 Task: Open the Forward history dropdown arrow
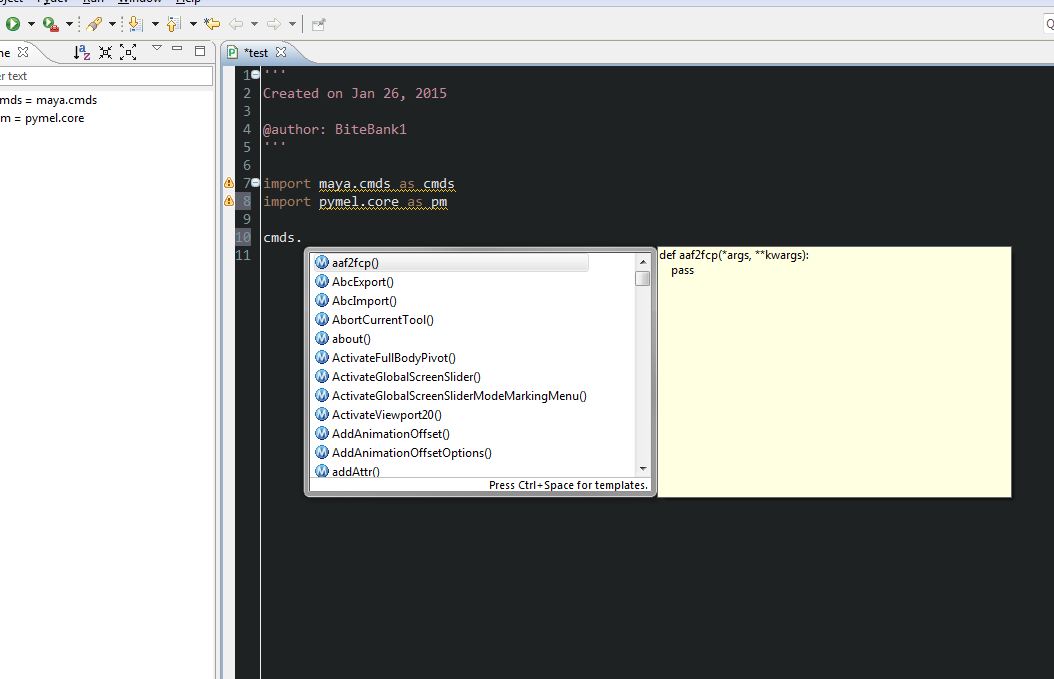click(292, 24)
